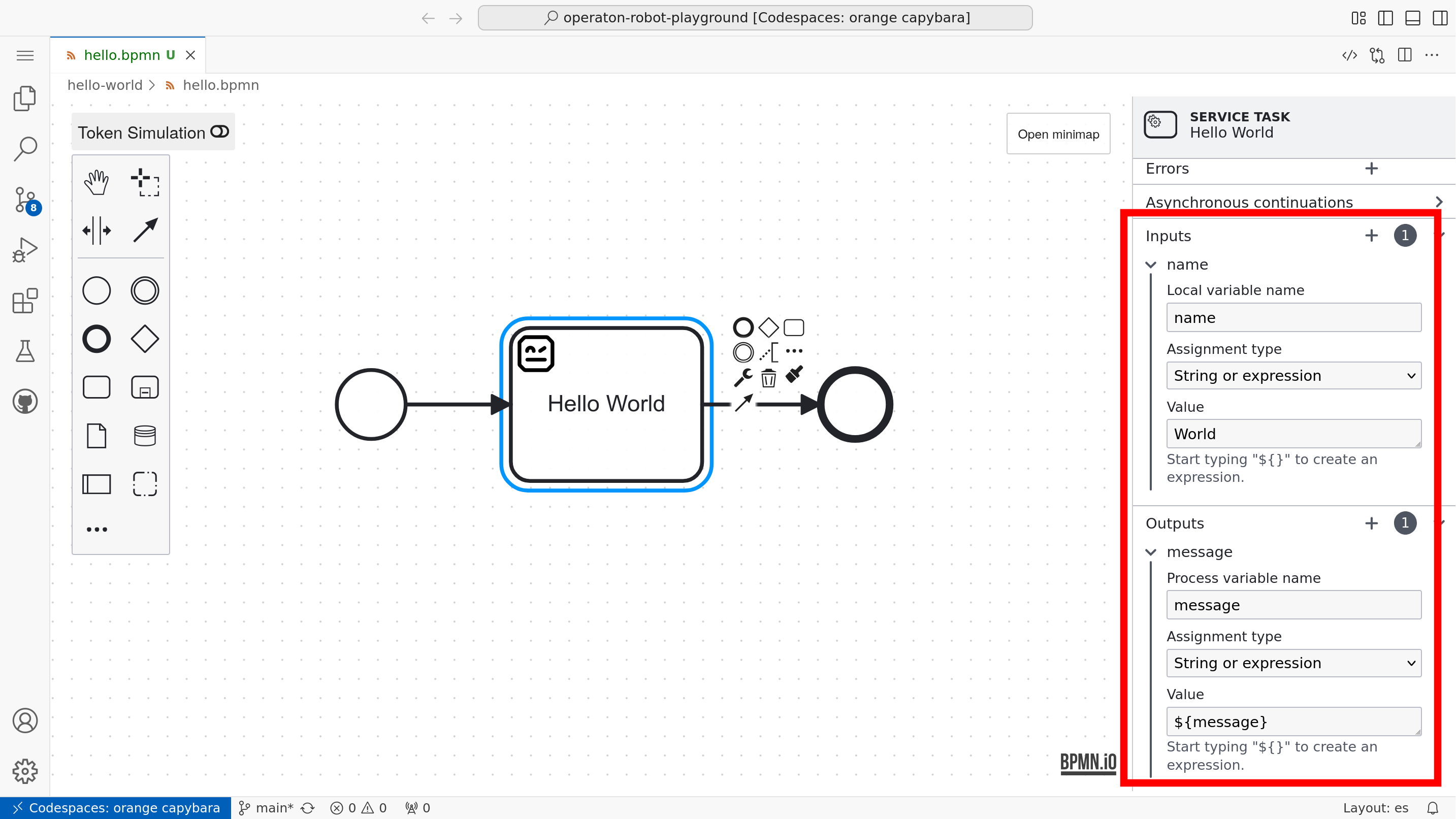
Task: Append end event from Hello World context pad
Action: pos(742,326)
